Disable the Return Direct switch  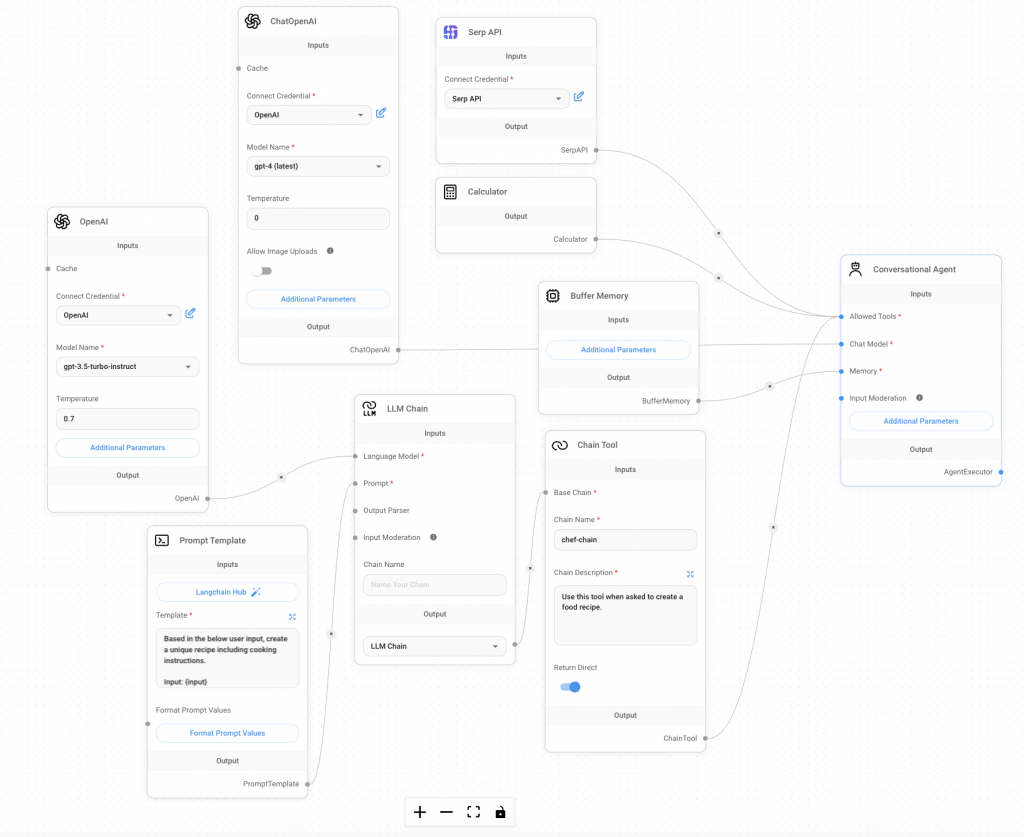570,687
